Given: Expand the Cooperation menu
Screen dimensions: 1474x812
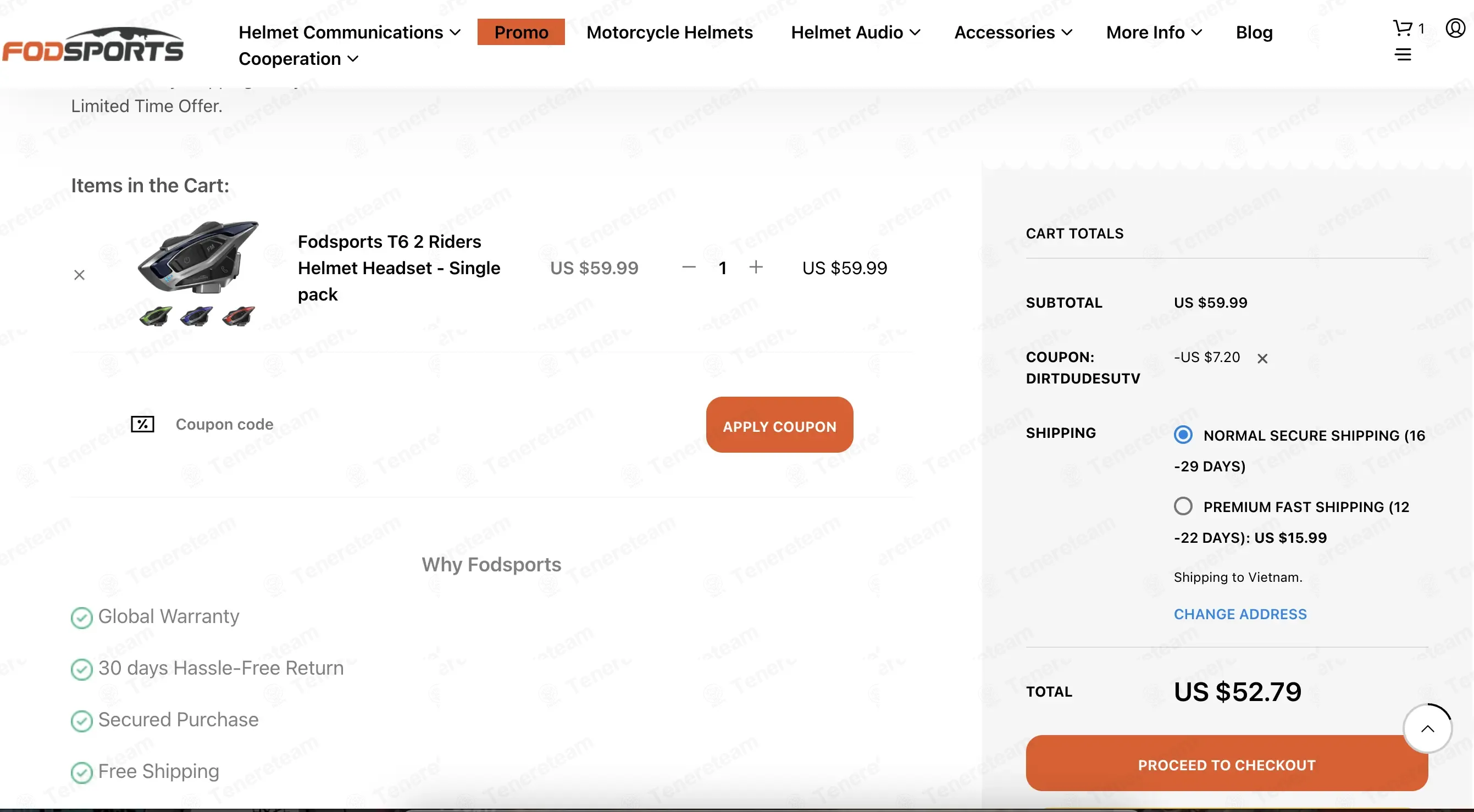Looking at the screenshot, I should click(298, 59).
